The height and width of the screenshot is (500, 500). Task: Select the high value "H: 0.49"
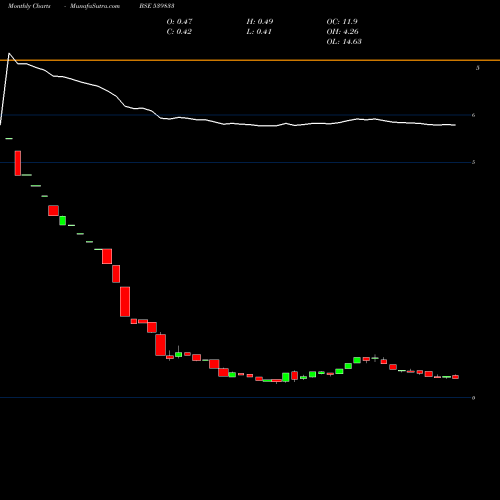pyautogui.click(x=260, y=22)
